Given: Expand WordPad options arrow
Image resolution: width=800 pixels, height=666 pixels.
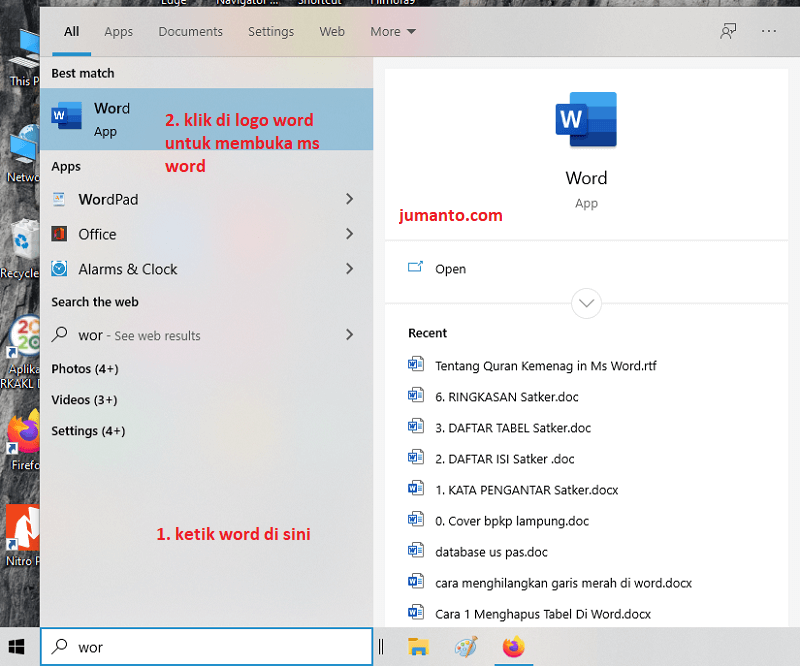Looking at the screenshot, I should pos(349,199).
